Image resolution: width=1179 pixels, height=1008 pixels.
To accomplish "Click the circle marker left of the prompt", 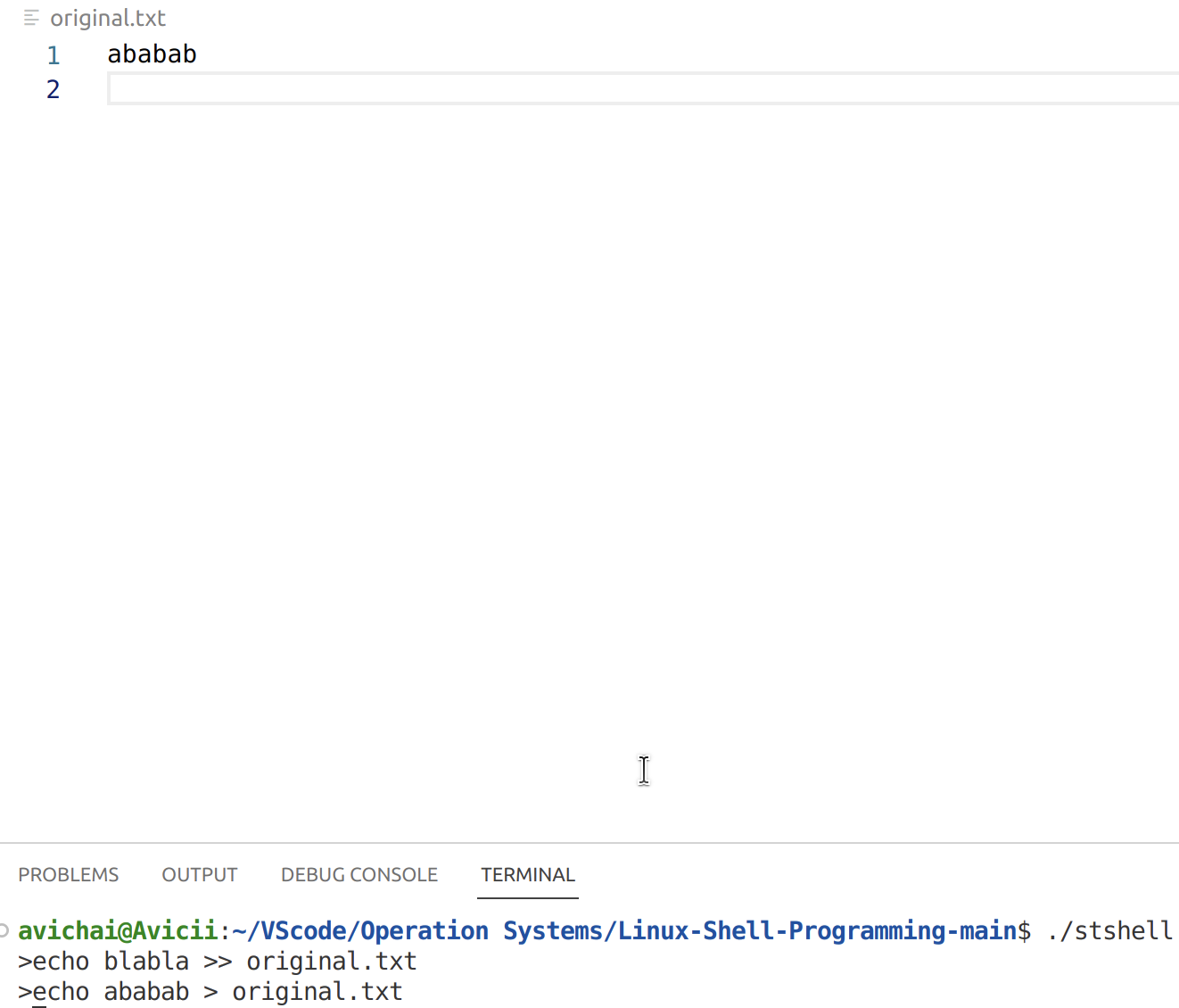I will [x=4, y=930].
